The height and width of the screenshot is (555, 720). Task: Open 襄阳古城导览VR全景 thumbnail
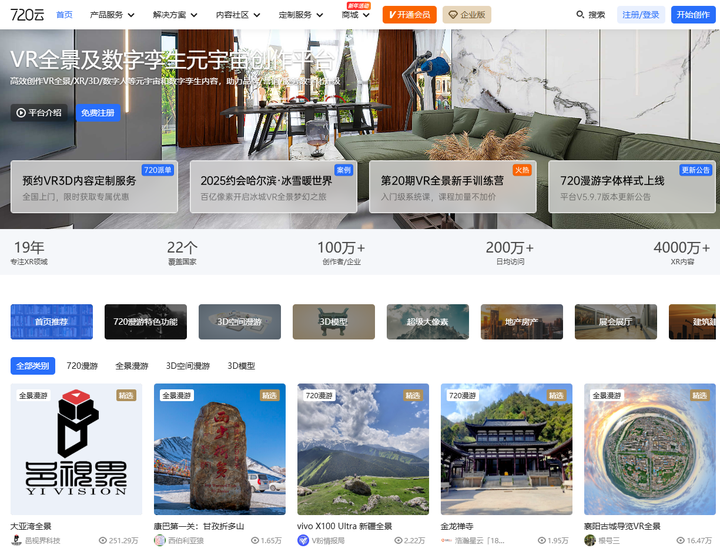(650, 449)
